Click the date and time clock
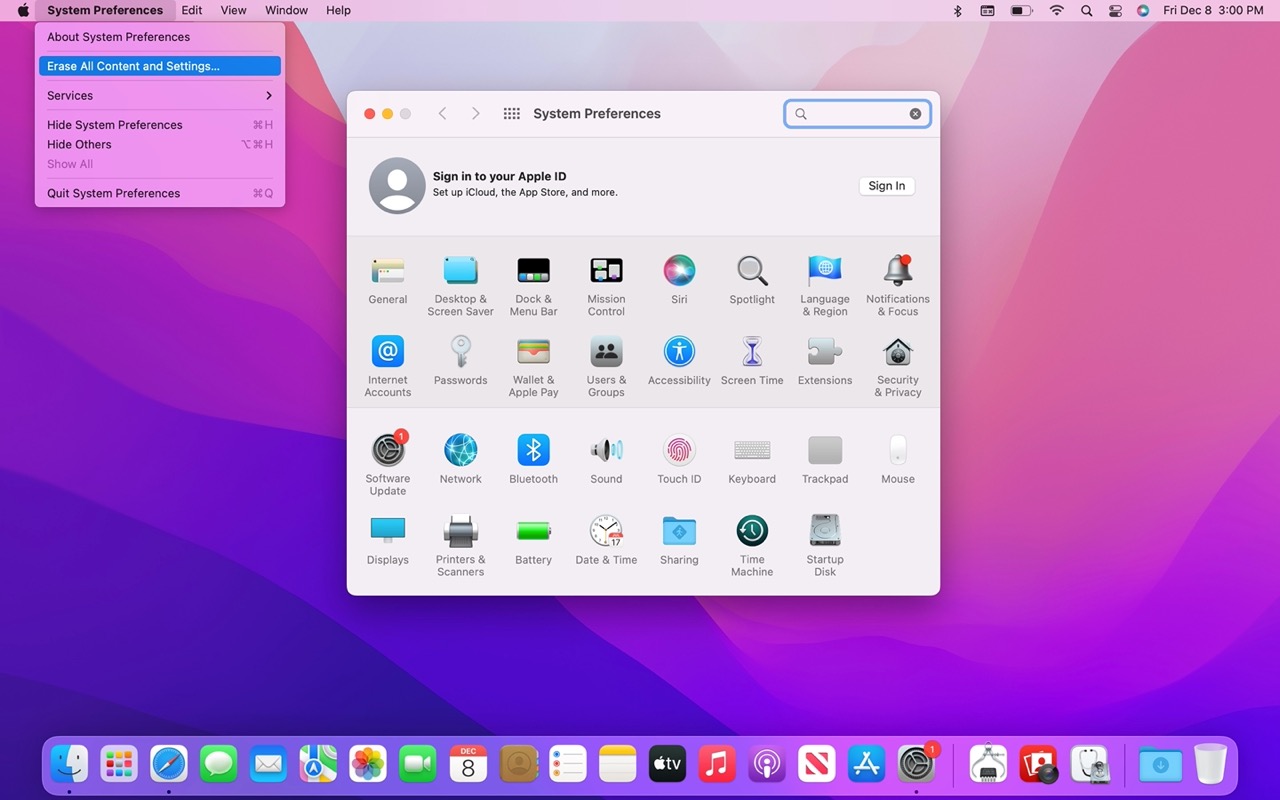The height and width of the screenshot is (800, 1280). (1214, 10)
